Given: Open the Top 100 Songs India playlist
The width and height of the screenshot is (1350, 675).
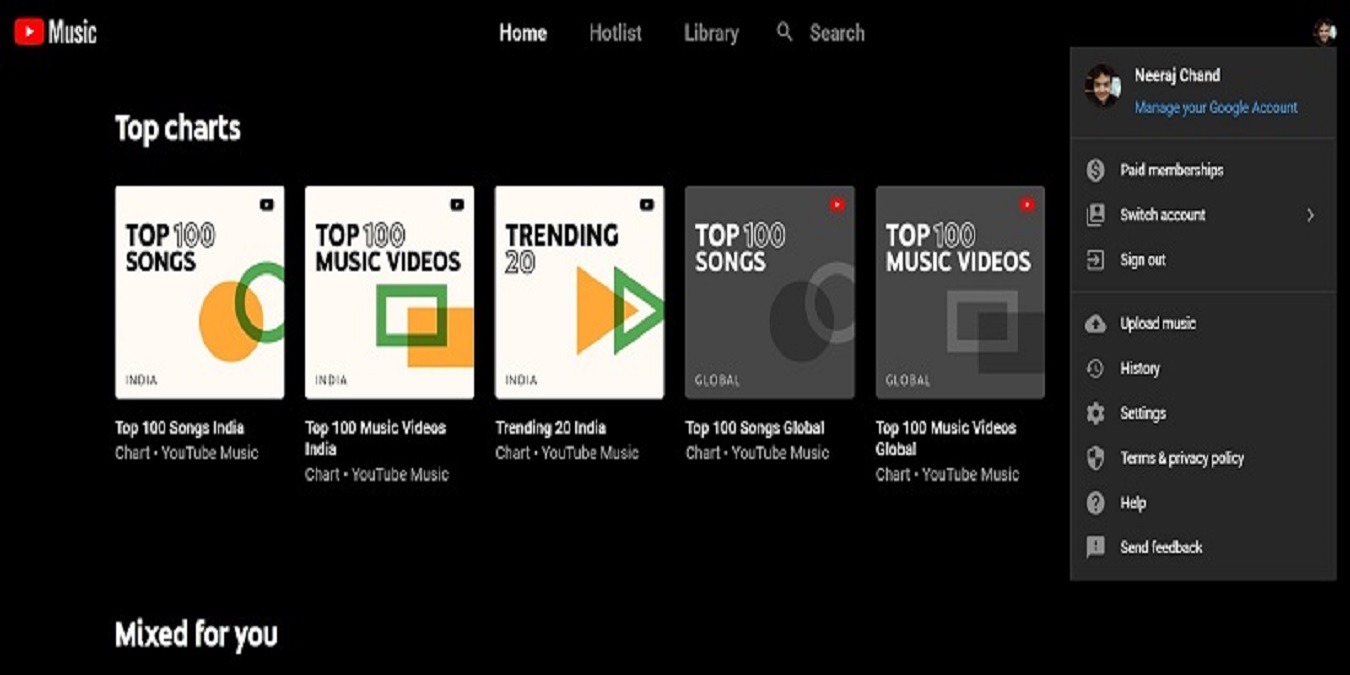Looking at the screenshot, I should click(199, 292).
